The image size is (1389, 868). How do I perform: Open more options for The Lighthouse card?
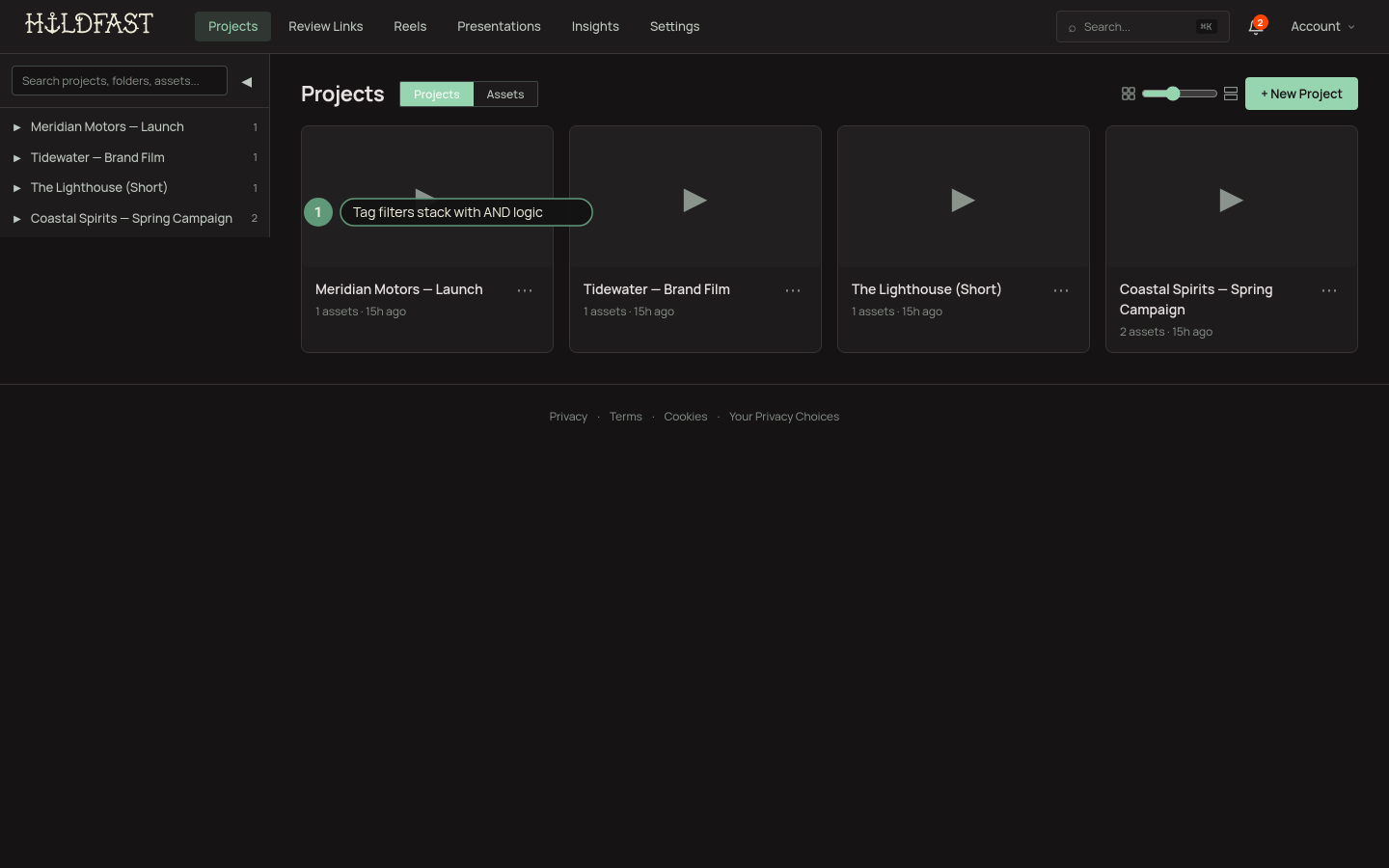click(x=1061, y=290)
